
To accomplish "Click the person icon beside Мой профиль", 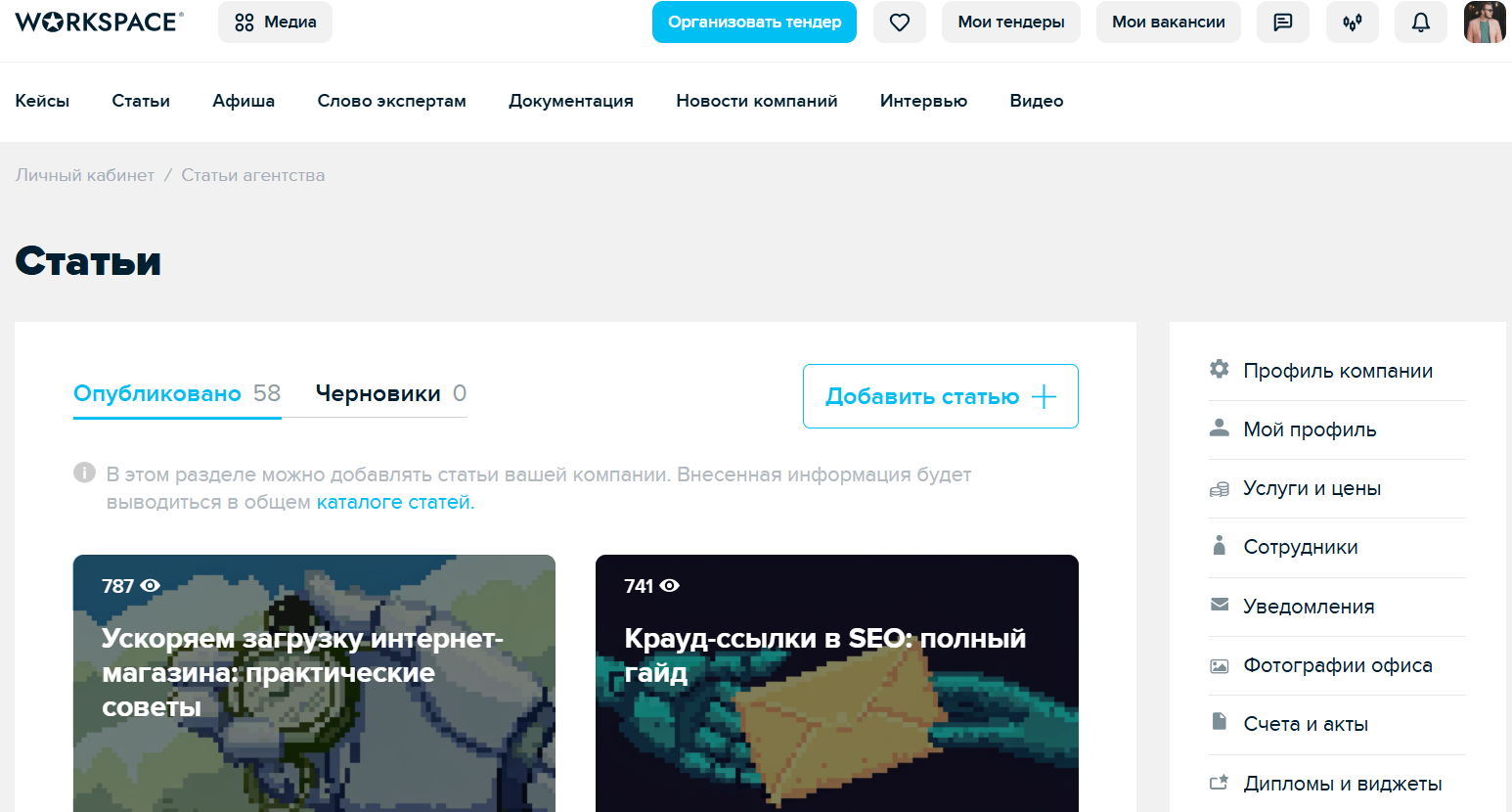I will [x=1219, y=429].
